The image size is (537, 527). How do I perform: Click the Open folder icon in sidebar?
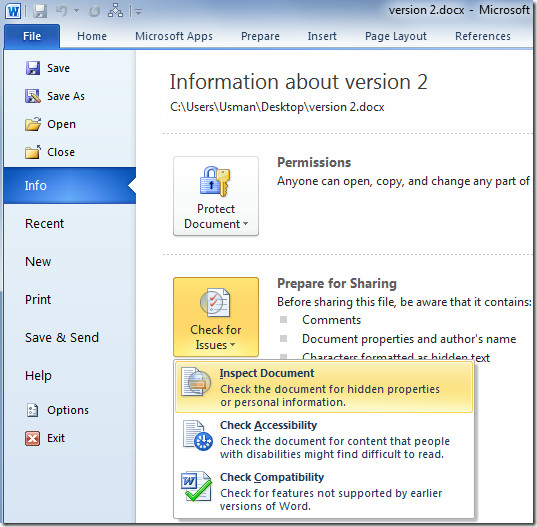pyautogui.click(x=33, y=124)
